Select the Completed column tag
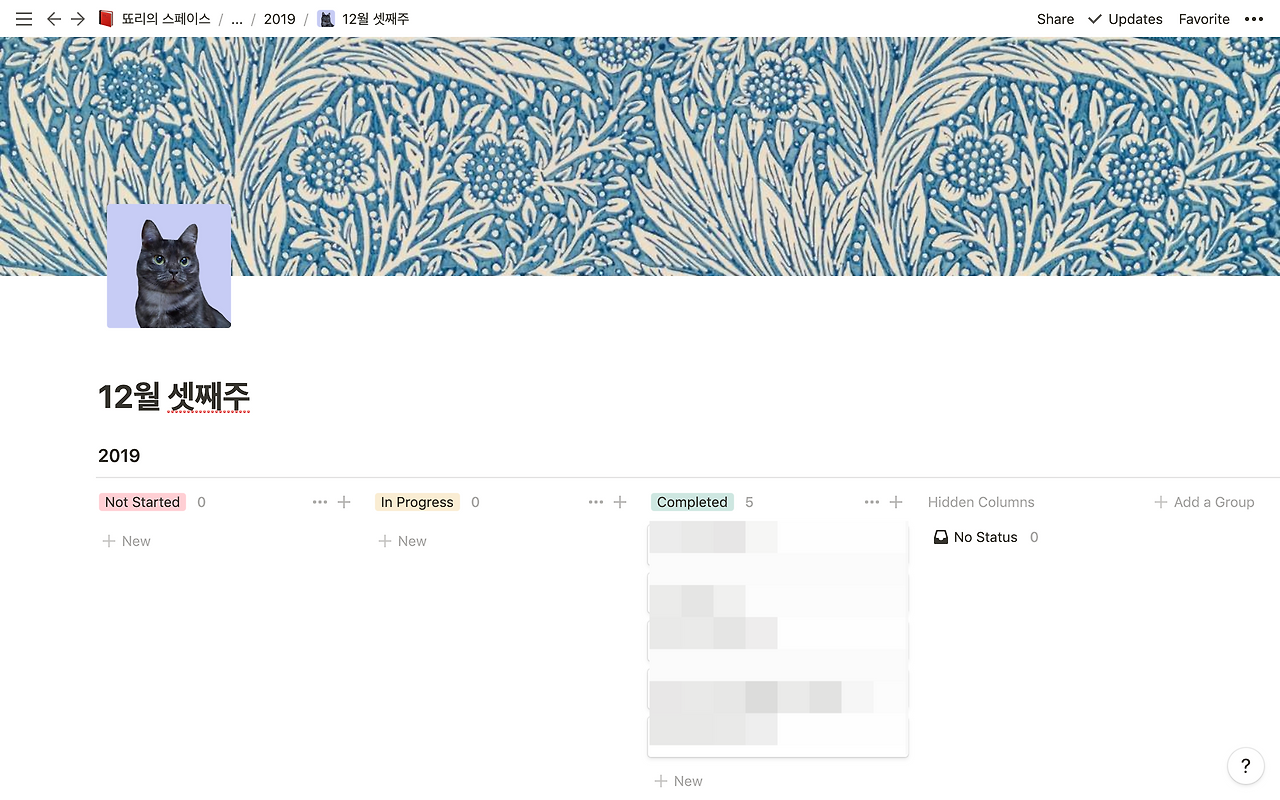Screen dimensions: 1280x800 pyautogui.click(x=692, y=502)
